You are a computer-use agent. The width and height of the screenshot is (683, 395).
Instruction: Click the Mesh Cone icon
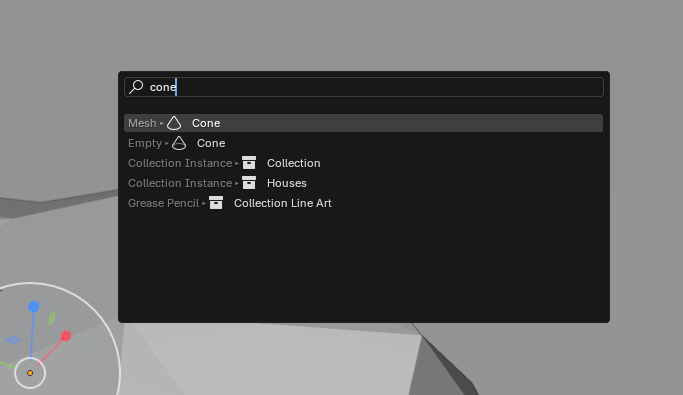[x=174, y=123]
